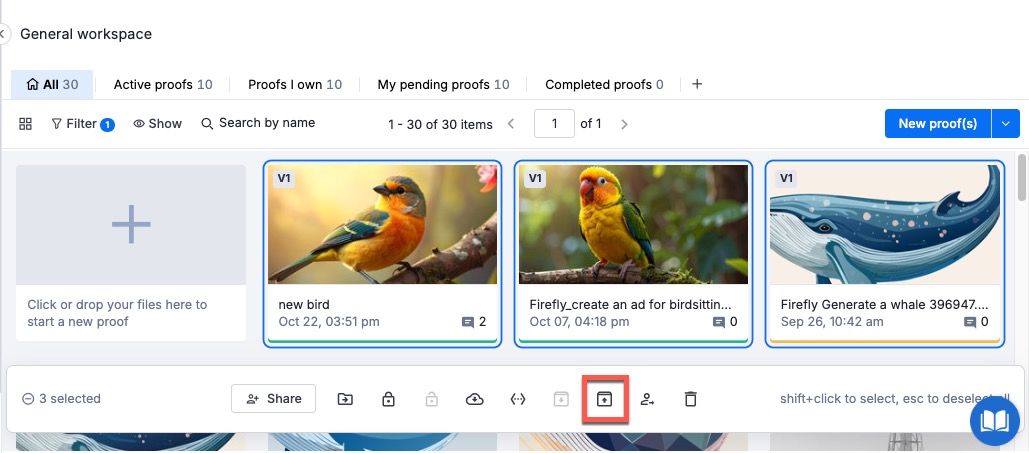
Task: Deselect all via '3 selected' minus icon
Action: coord(28,399)
